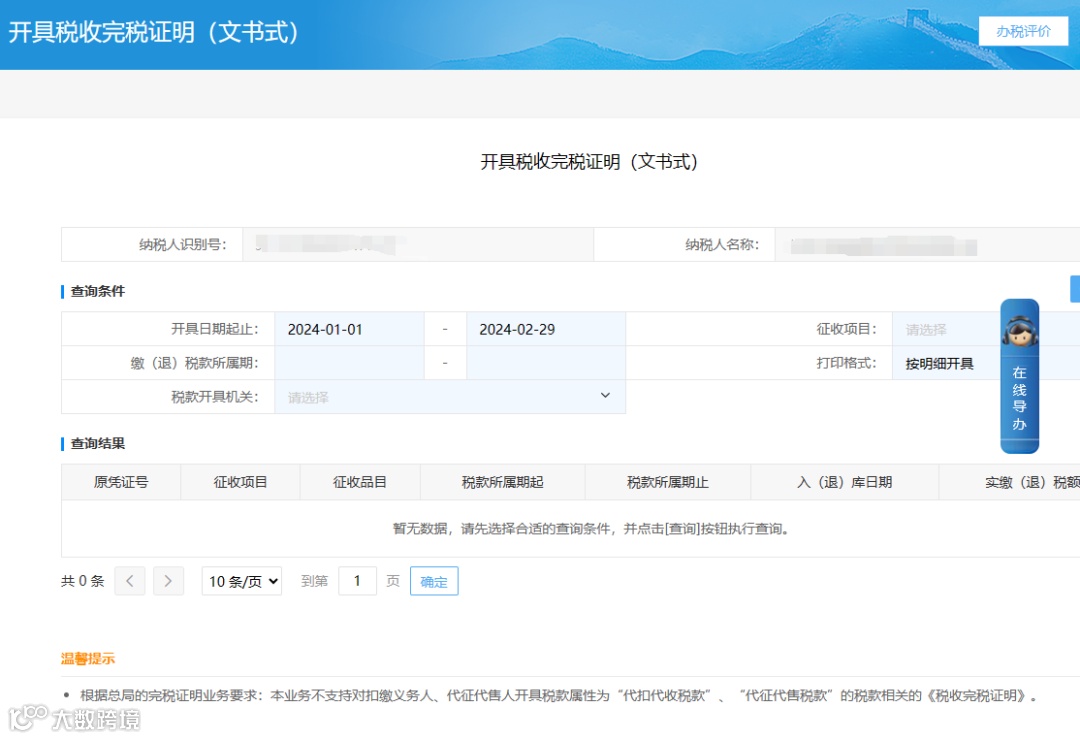Set the end date field 2024-02-29
Viewport: 1080px width, 739px height.
[546, 329]
